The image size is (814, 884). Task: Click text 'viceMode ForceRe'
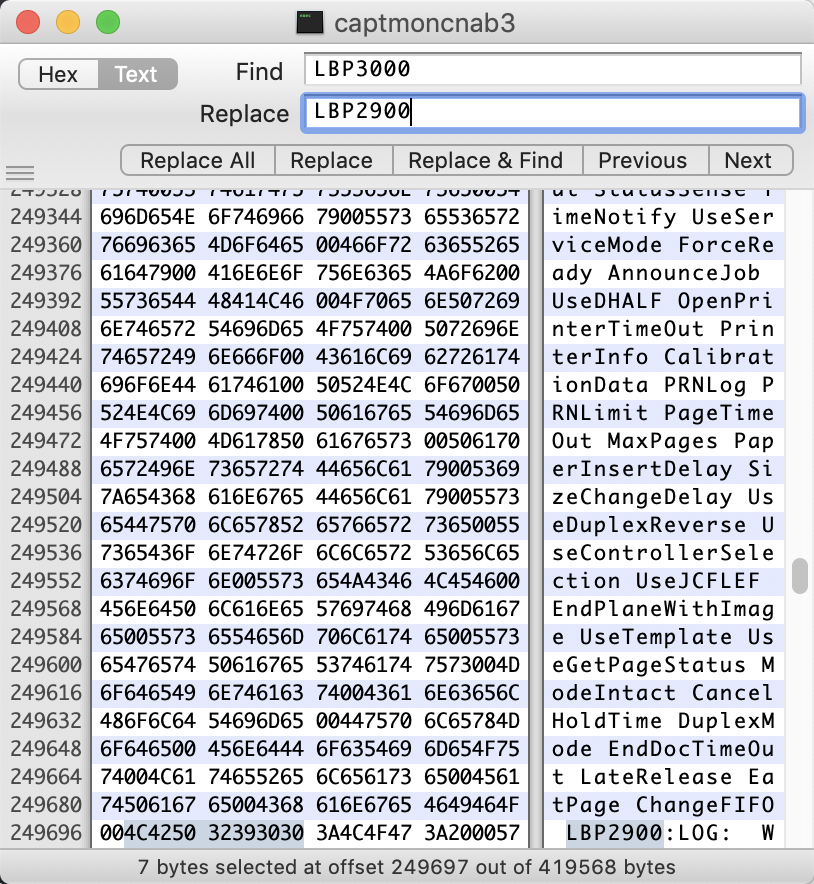662,245
